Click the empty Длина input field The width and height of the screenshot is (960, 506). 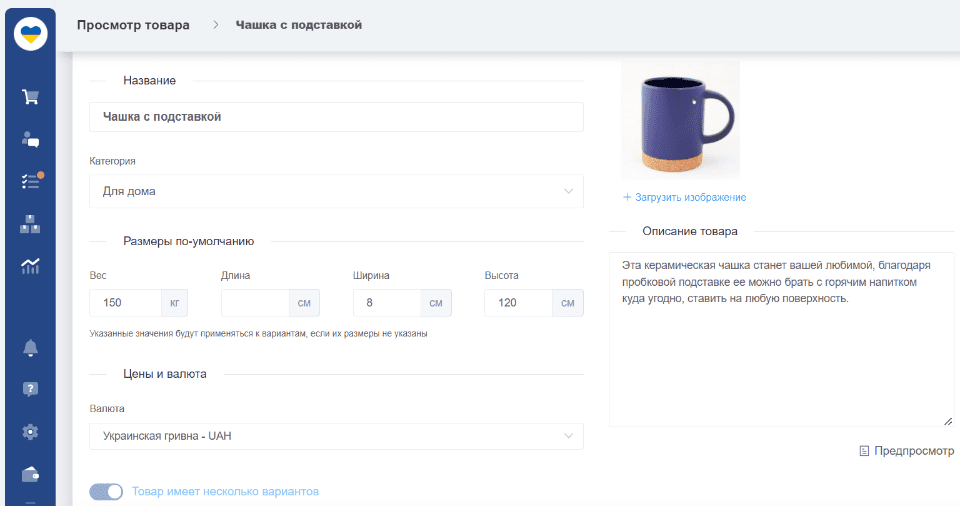(255, 303)
